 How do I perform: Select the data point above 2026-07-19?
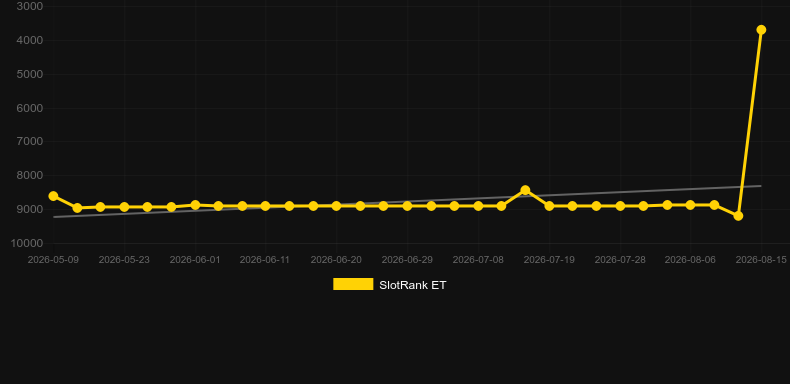coord(549,206)
